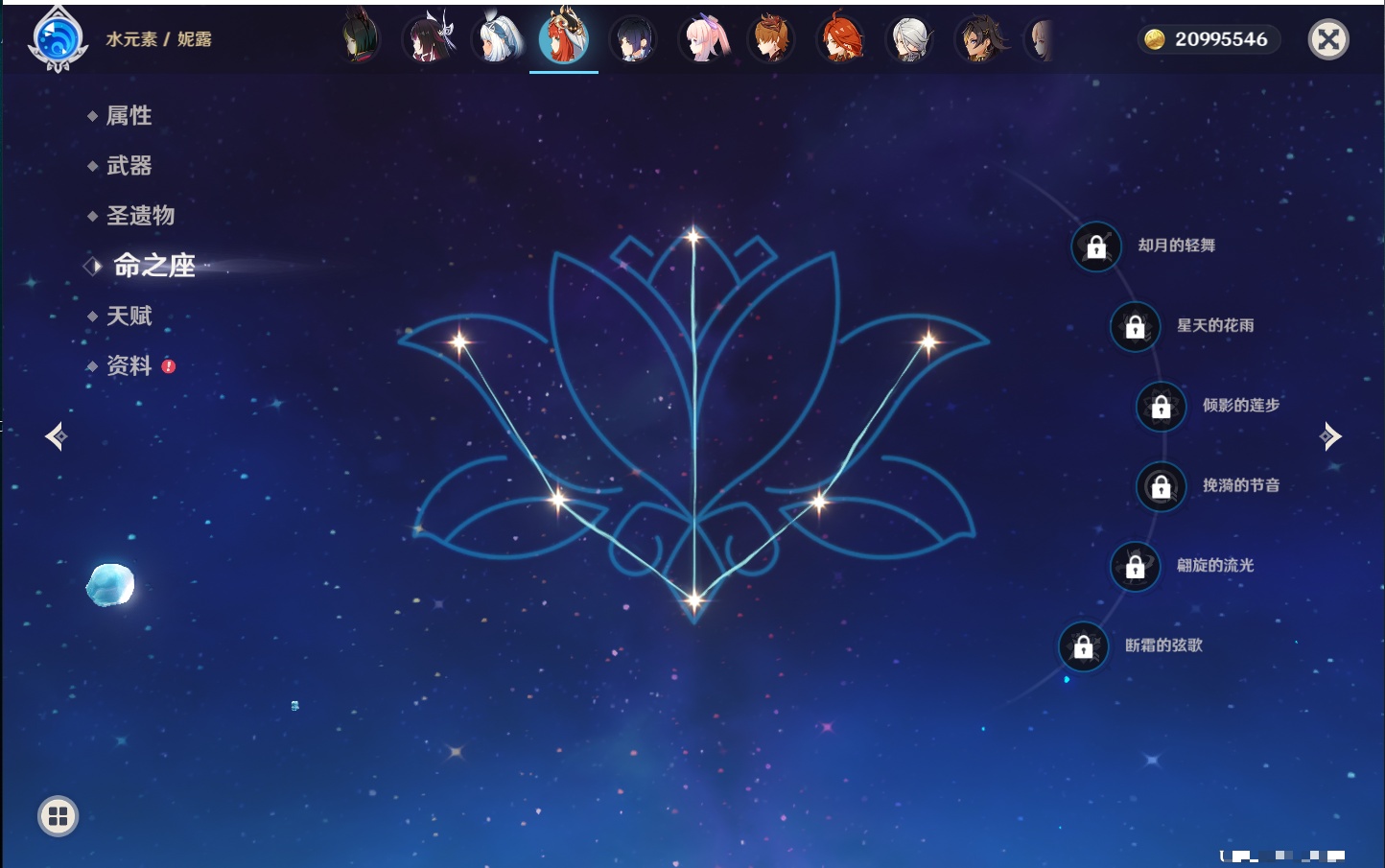Click the 水元素 / 妮露 character title
This screenshot has height=868, width=1385.
pos(158,39)
